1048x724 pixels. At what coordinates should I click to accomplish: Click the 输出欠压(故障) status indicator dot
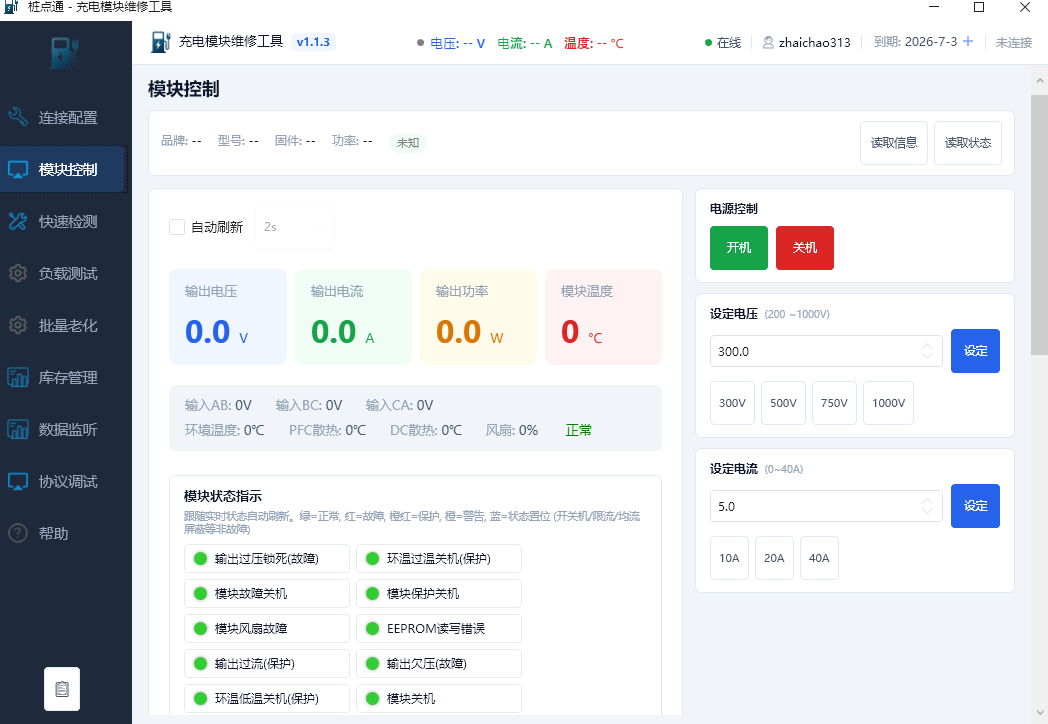(x=372, y=663)
